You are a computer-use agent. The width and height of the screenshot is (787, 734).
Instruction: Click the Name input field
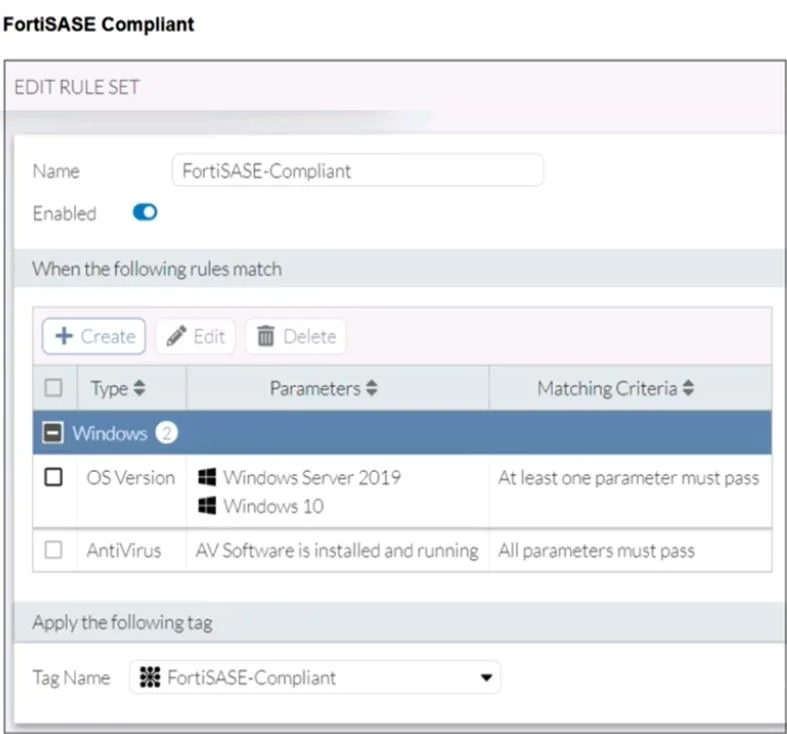coord(357,171)
